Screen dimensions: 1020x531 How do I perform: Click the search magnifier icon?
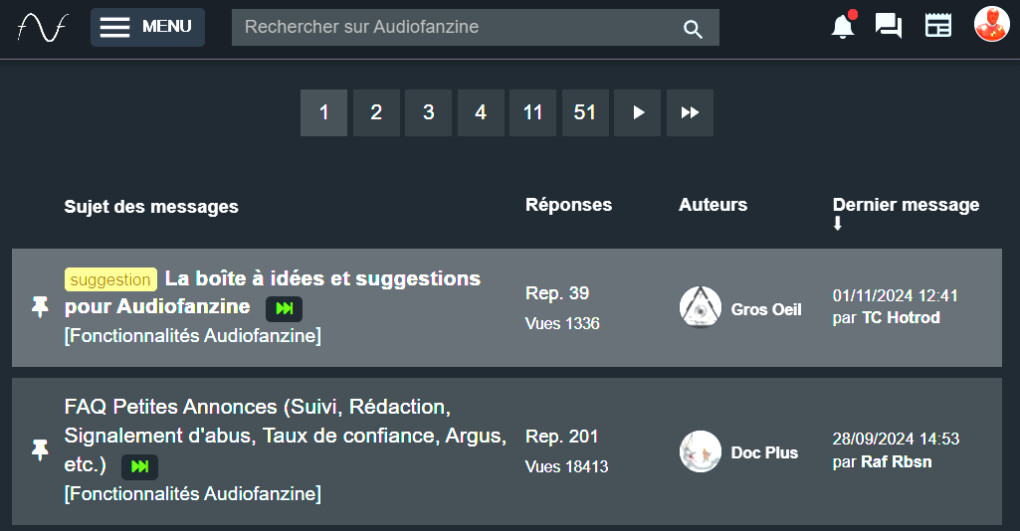[x=693, y=29]
